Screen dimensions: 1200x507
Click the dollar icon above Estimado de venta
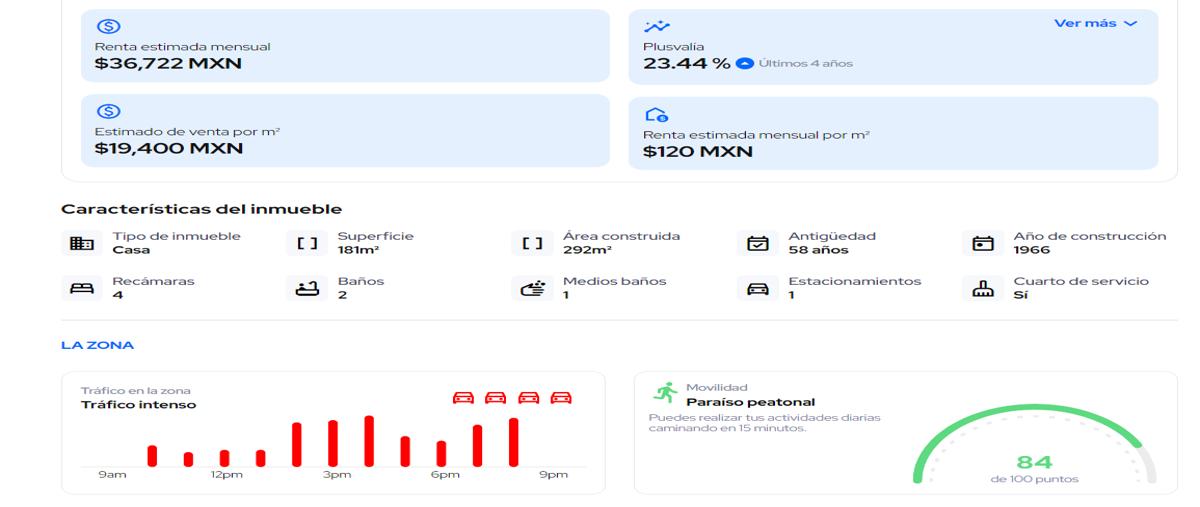(108, 112)
